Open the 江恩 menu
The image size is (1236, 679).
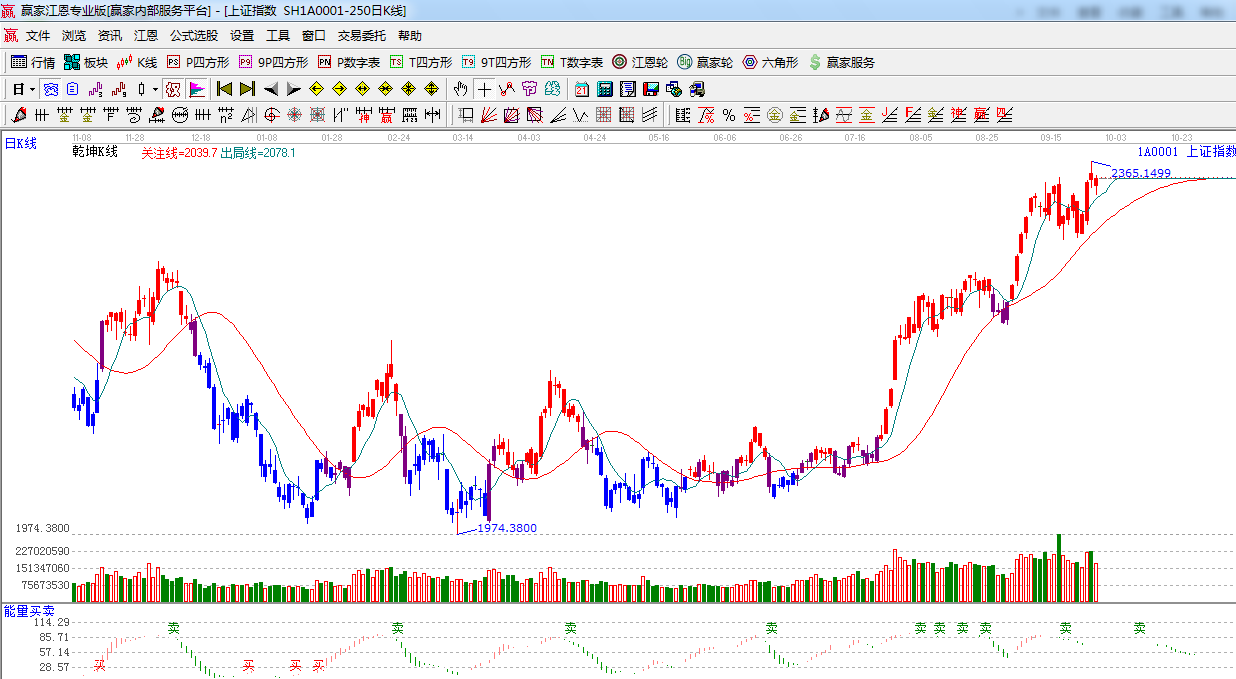coord(146,36)
